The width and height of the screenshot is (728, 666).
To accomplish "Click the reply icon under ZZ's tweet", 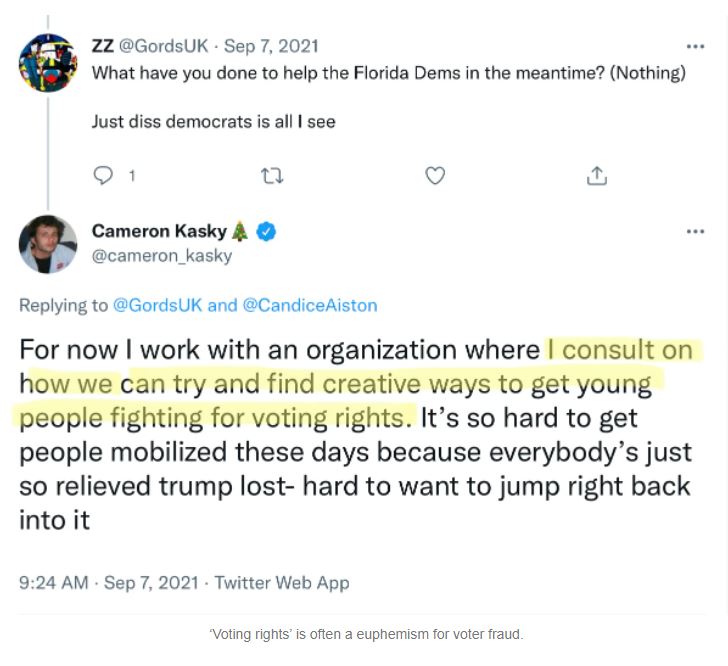I will (105, 176).
